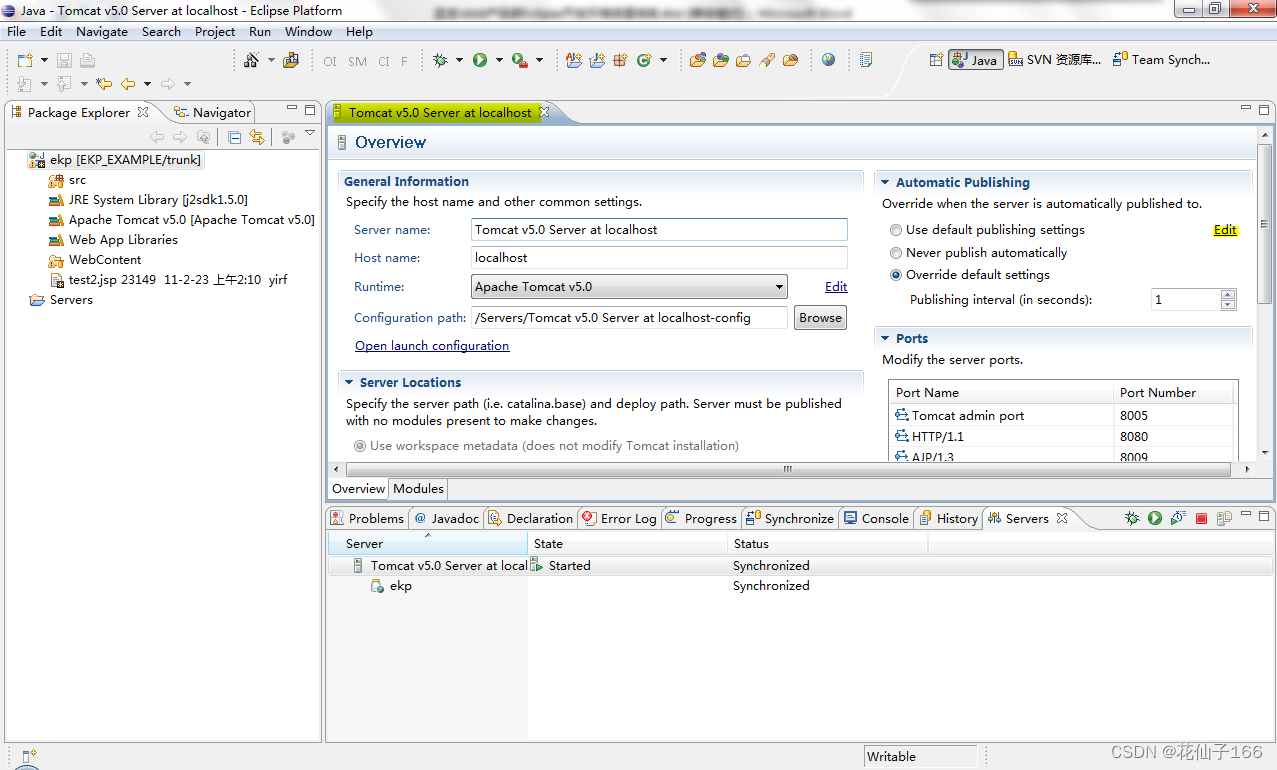Click the editor horizontal scrollbar
This screenshot has height=770, width=1277.
pos(787,469)
